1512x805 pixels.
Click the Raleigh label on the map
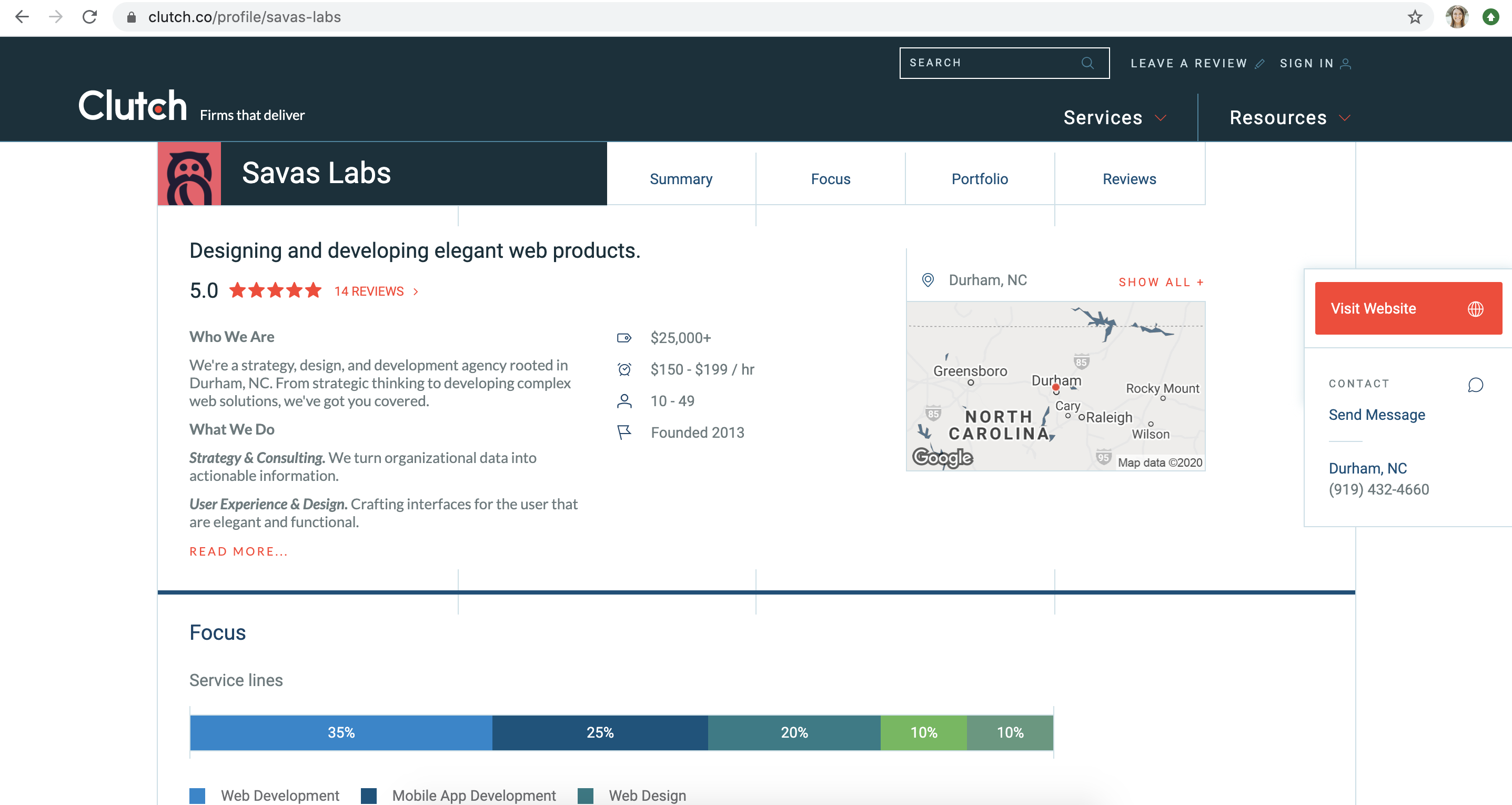(1110, 417)
